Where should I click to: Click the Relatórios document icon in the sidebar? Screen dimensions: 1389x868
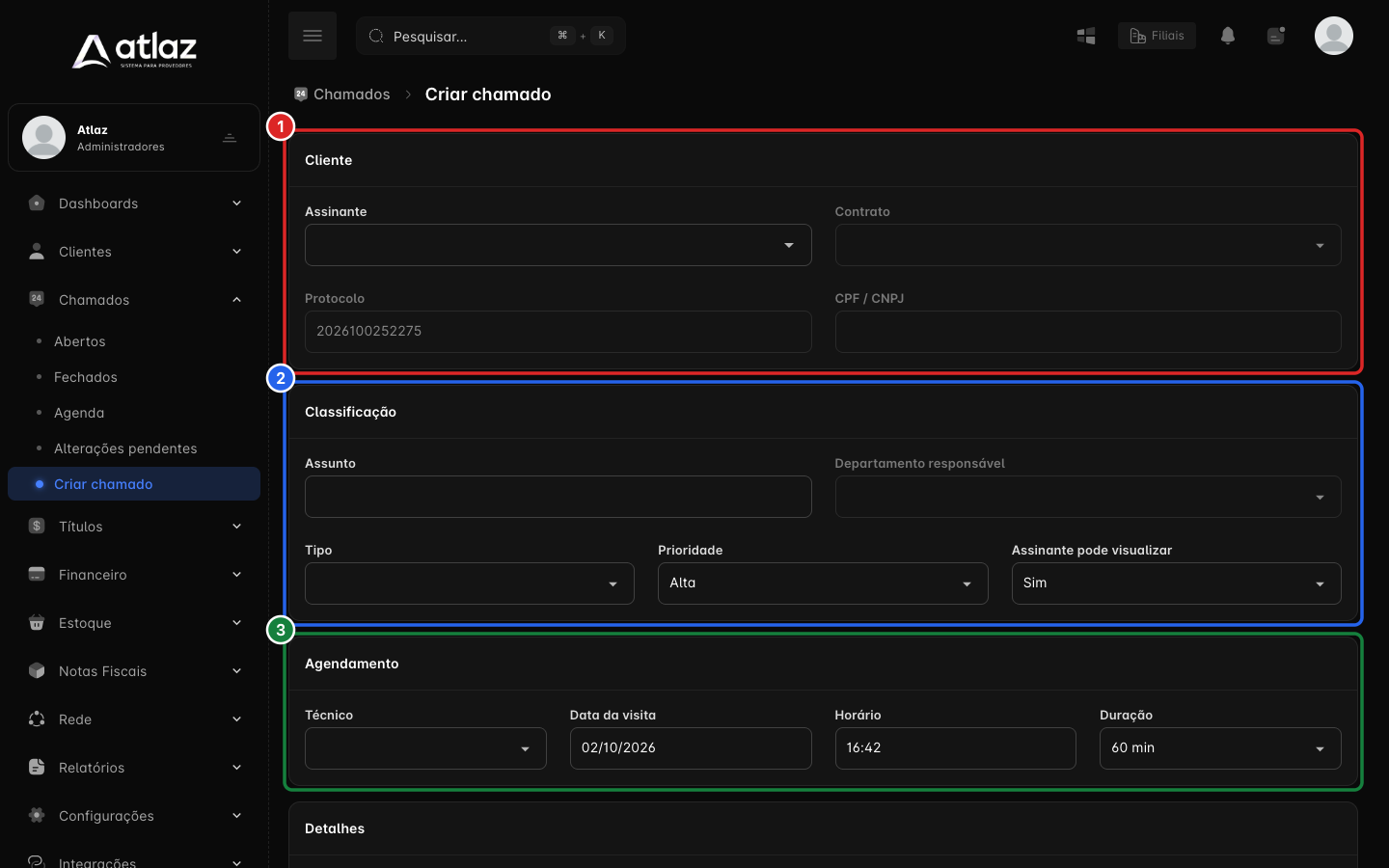click(x=37, y=768)
